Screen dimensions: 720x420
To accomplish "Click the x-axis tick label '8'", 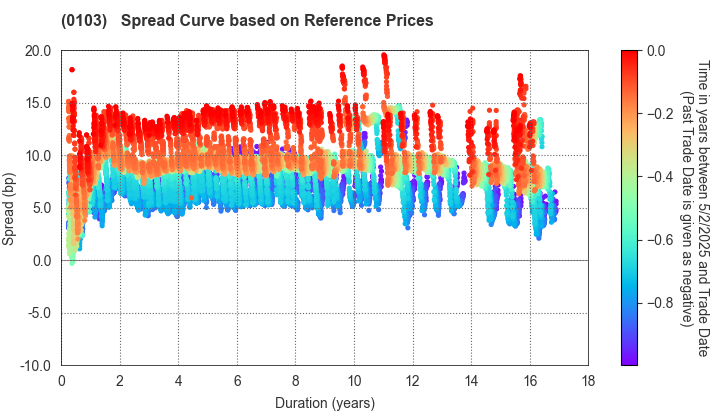I will [296, 381].
